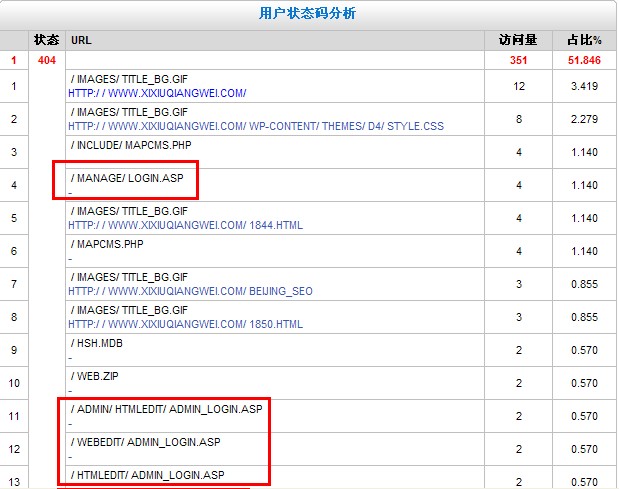Follow the 1844.HTML referrer link
This screenshot has width=619, height=489.
click(x=185, y=225)
